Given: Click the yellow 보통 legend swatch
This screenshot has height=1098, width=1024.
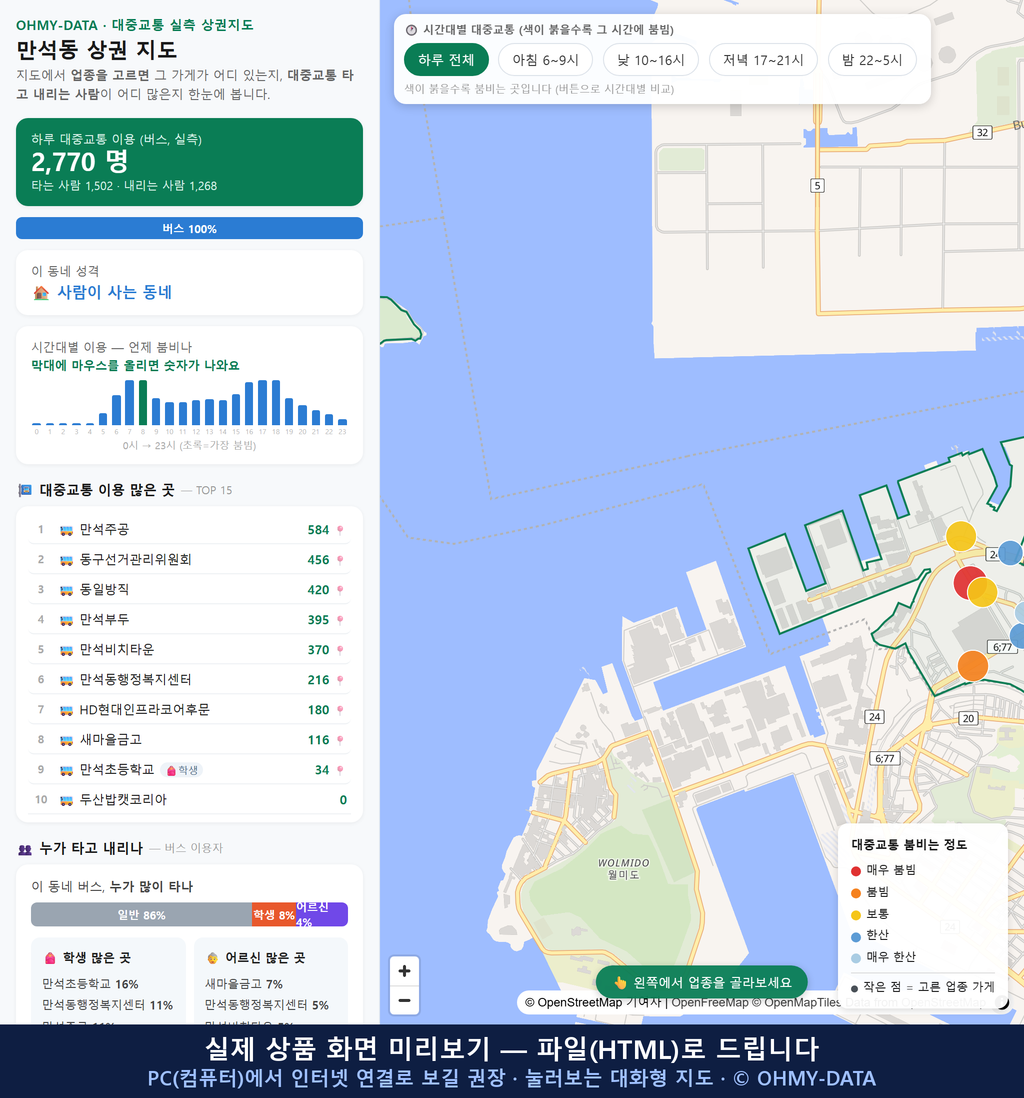Looking at the screenshot, I should (x=855, y=915).
